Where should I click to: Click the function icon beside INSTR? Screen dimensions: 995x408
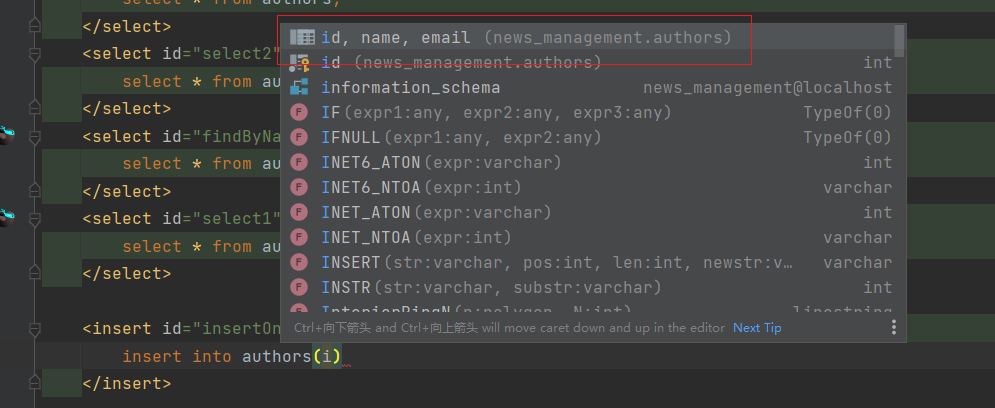click(x=299, y=287)
